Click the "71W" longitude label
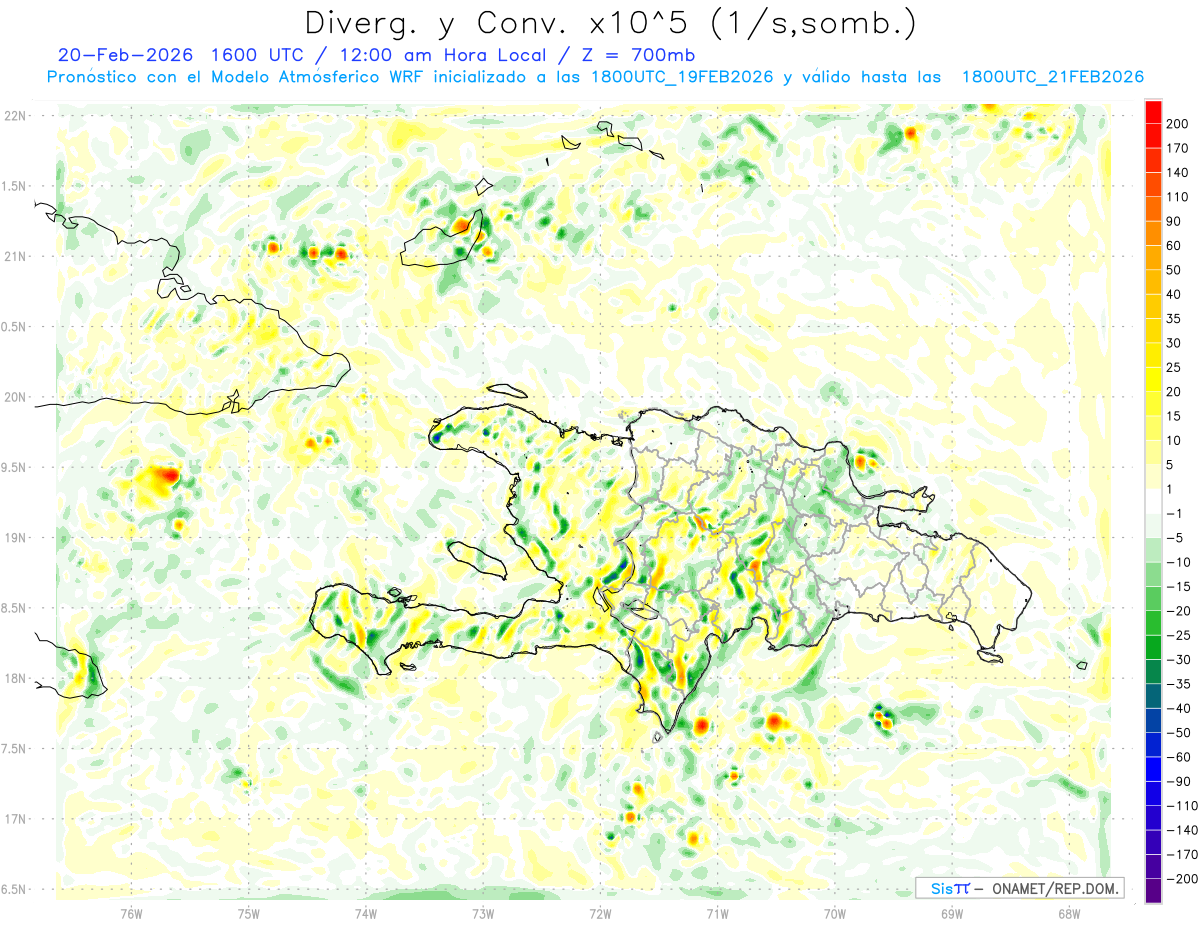This screenshot has width=1200, height=927. (x=718, y=913)
